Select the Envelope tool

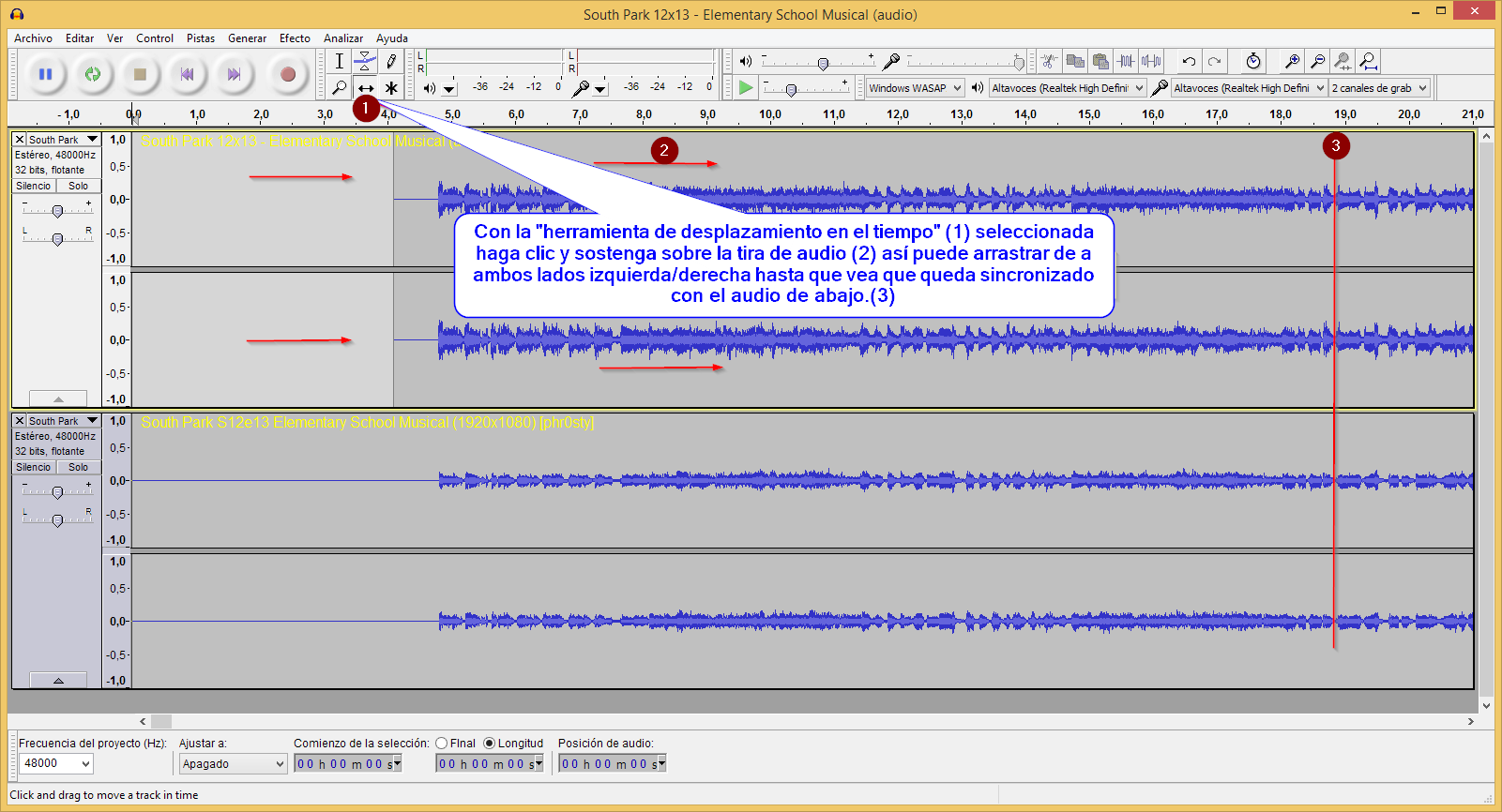click(365, 62)
